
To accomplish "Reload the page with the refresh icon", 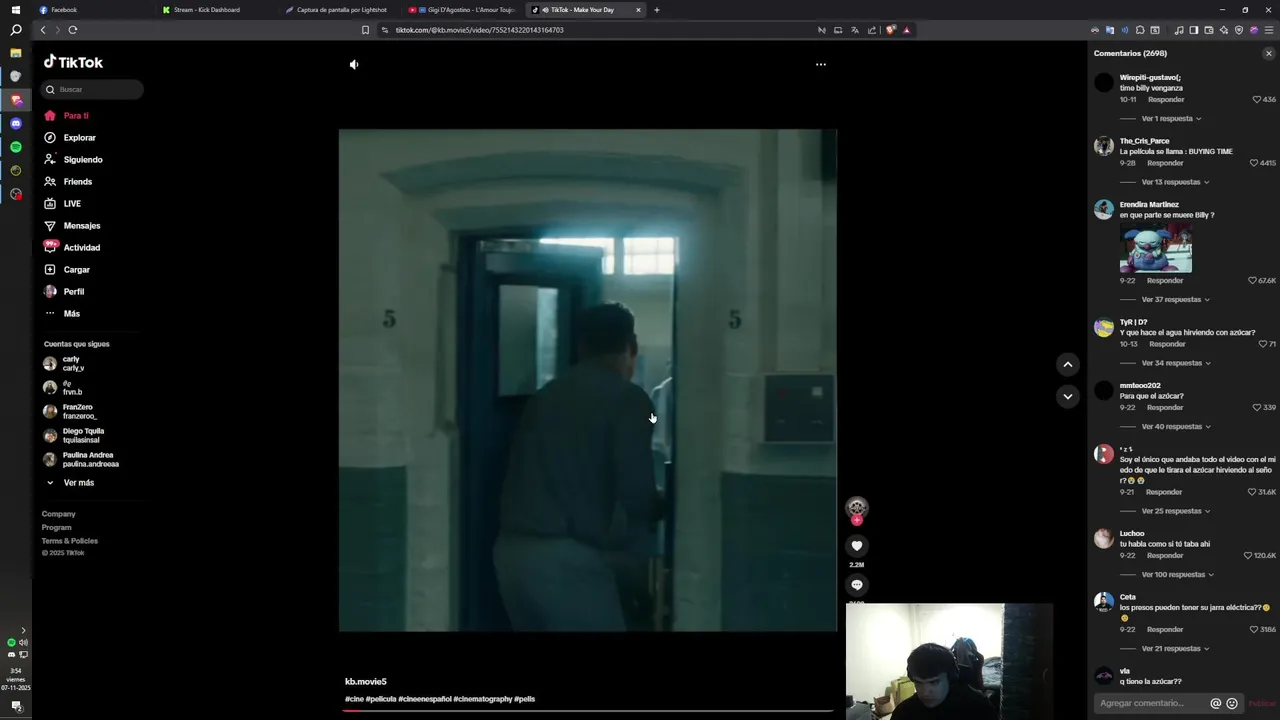I will point(73,30).
